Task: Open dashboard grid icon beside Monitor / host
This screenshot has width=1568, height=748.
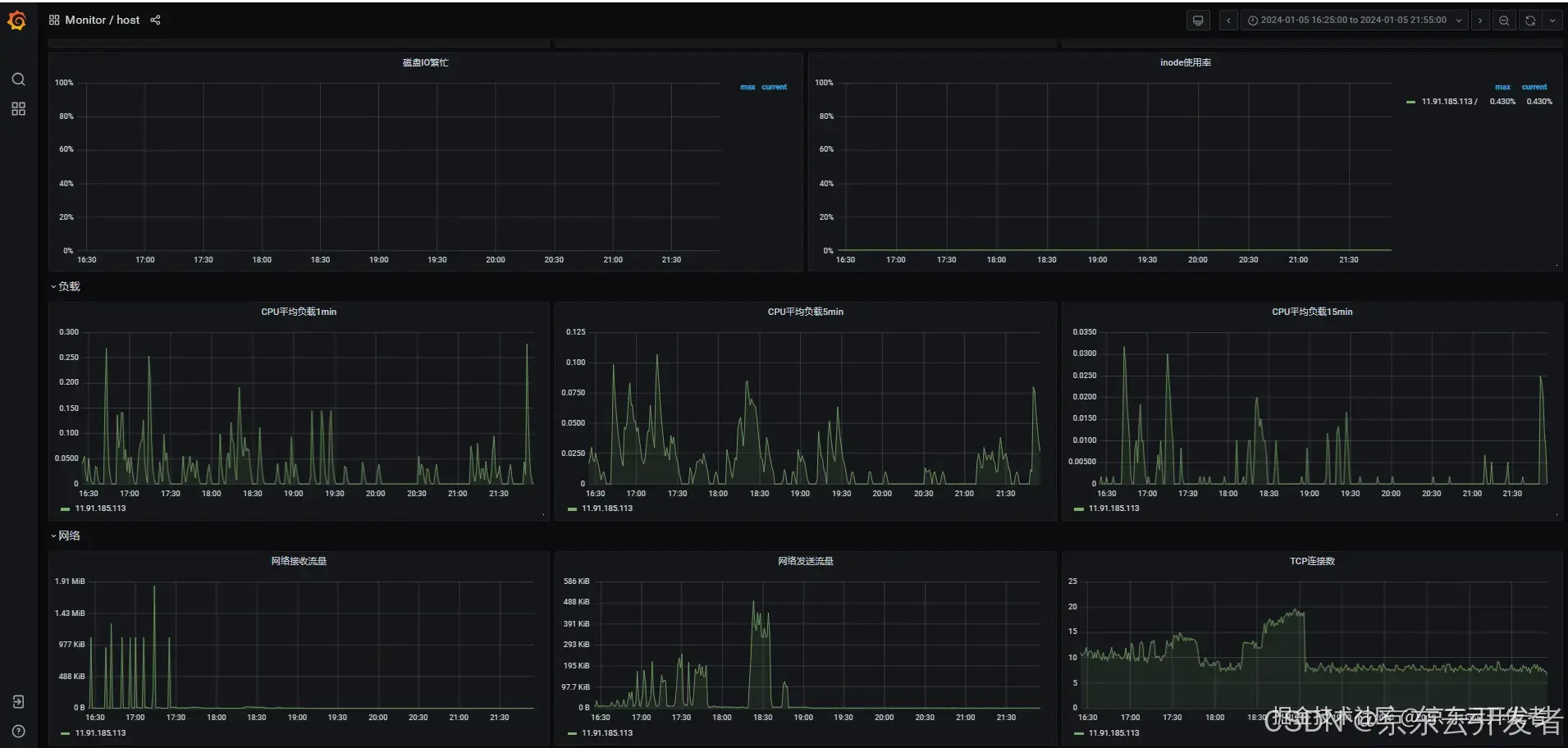Action: pyautogui.click(x=54, y=20)
